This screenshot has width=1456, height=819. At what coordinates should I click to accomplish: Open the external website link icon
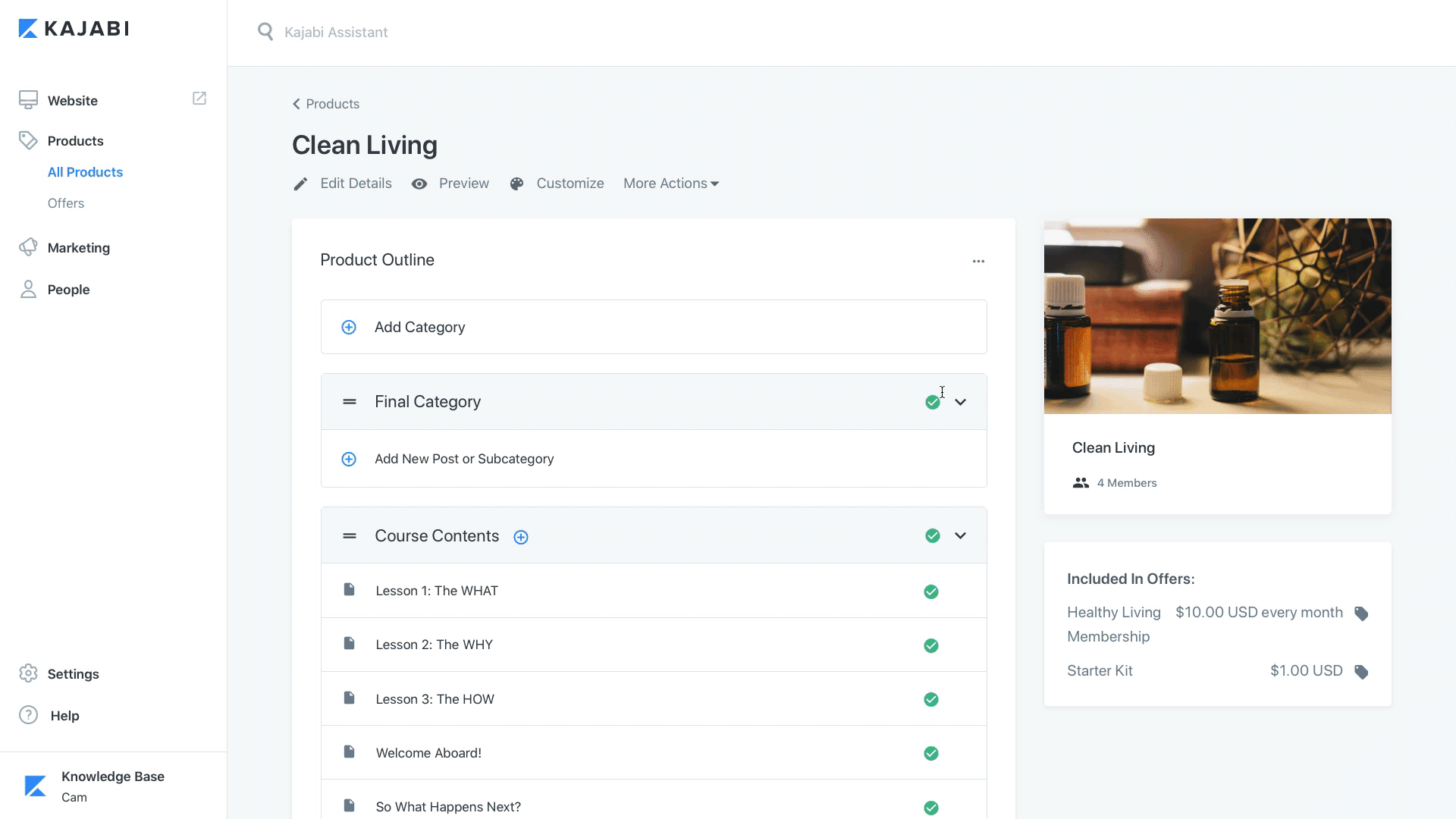[199, 99]
